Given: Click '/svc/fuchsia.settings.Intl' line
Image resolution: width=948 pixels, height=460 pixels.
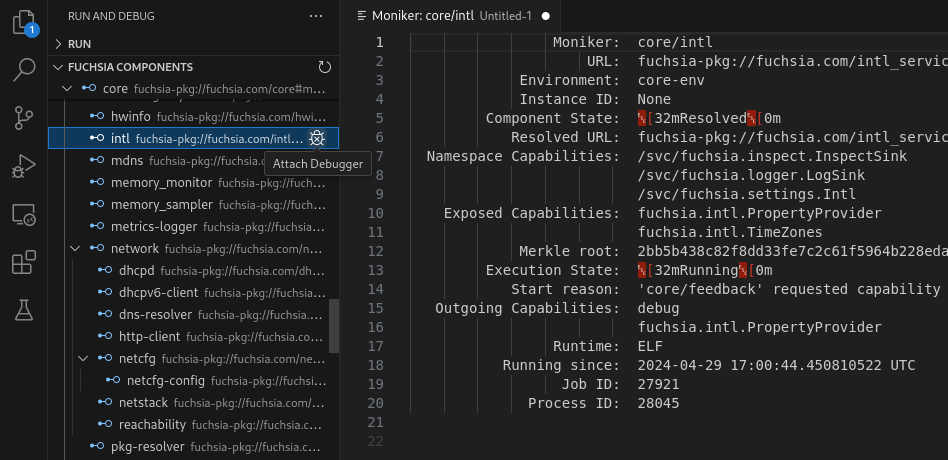Looking at the screenshot, I should tap(747, 194).
